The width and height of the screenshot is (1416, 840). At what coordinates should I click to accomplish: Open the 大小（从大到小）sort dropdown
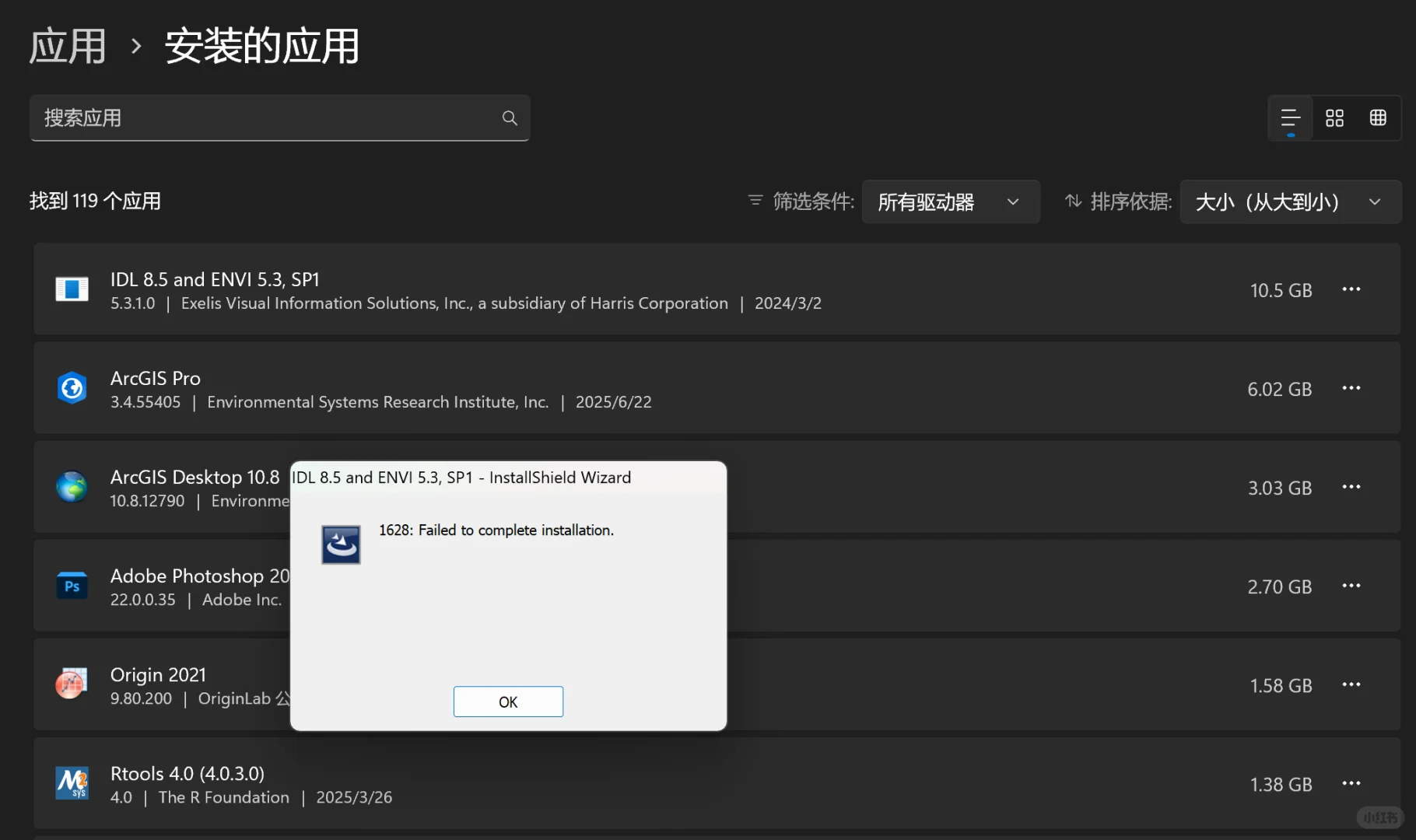coord(1289,201)
